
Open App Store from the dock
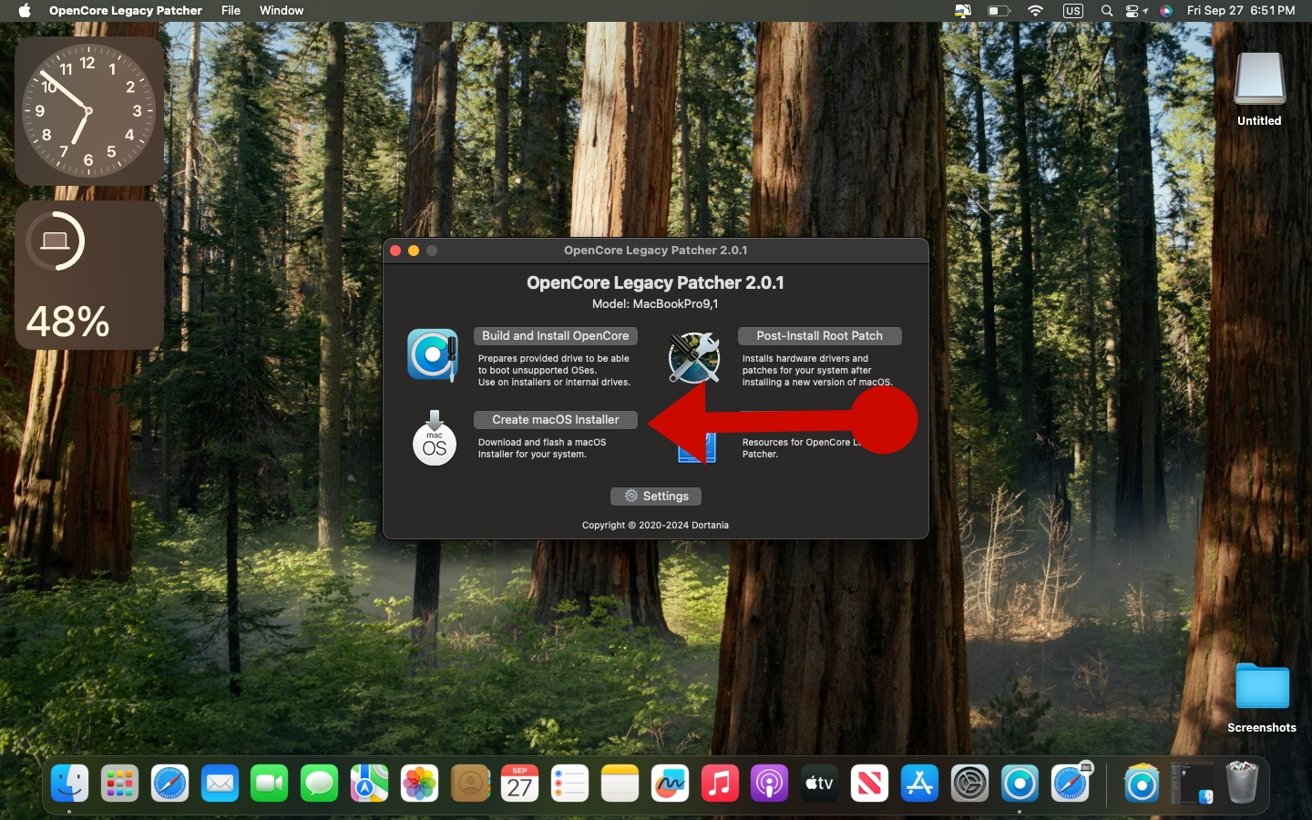(x=920, y=783)
